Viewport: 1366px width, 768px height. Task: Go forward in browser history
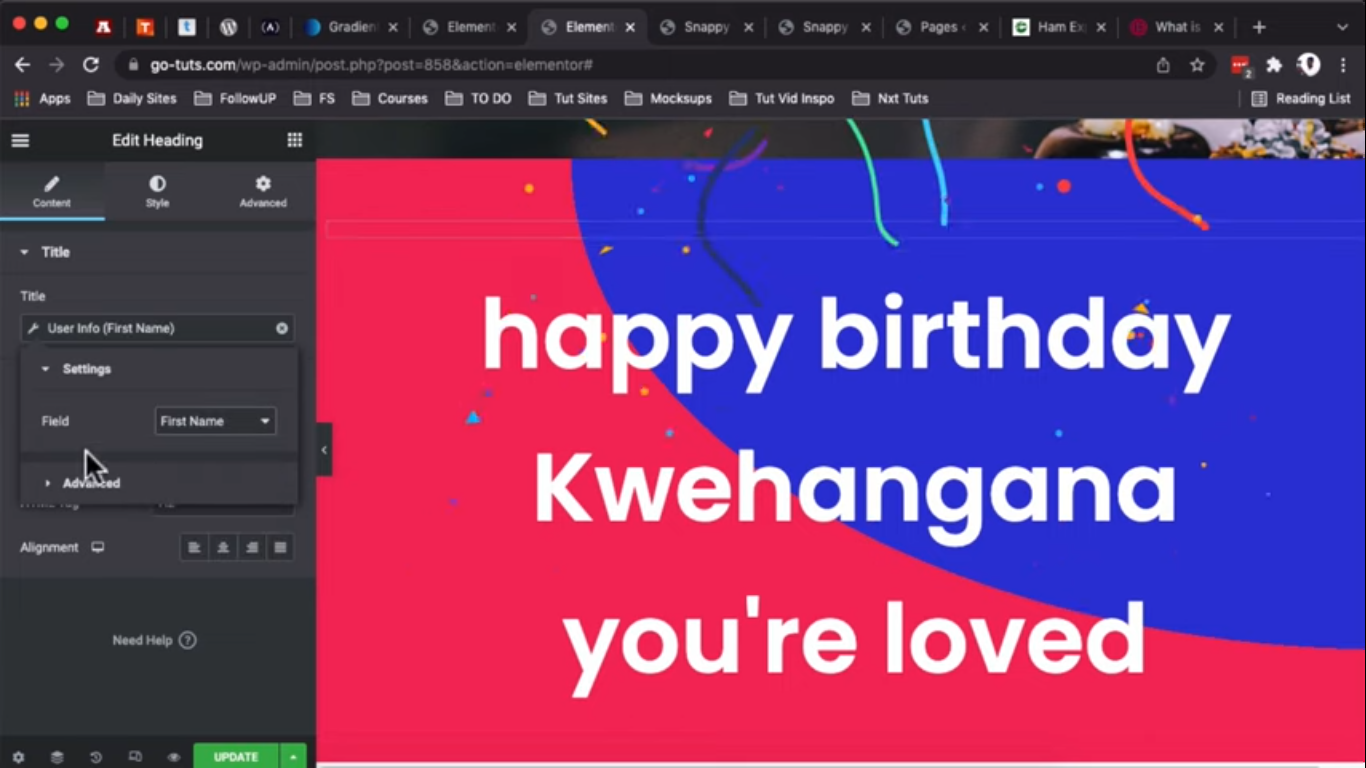coord(57,65)
